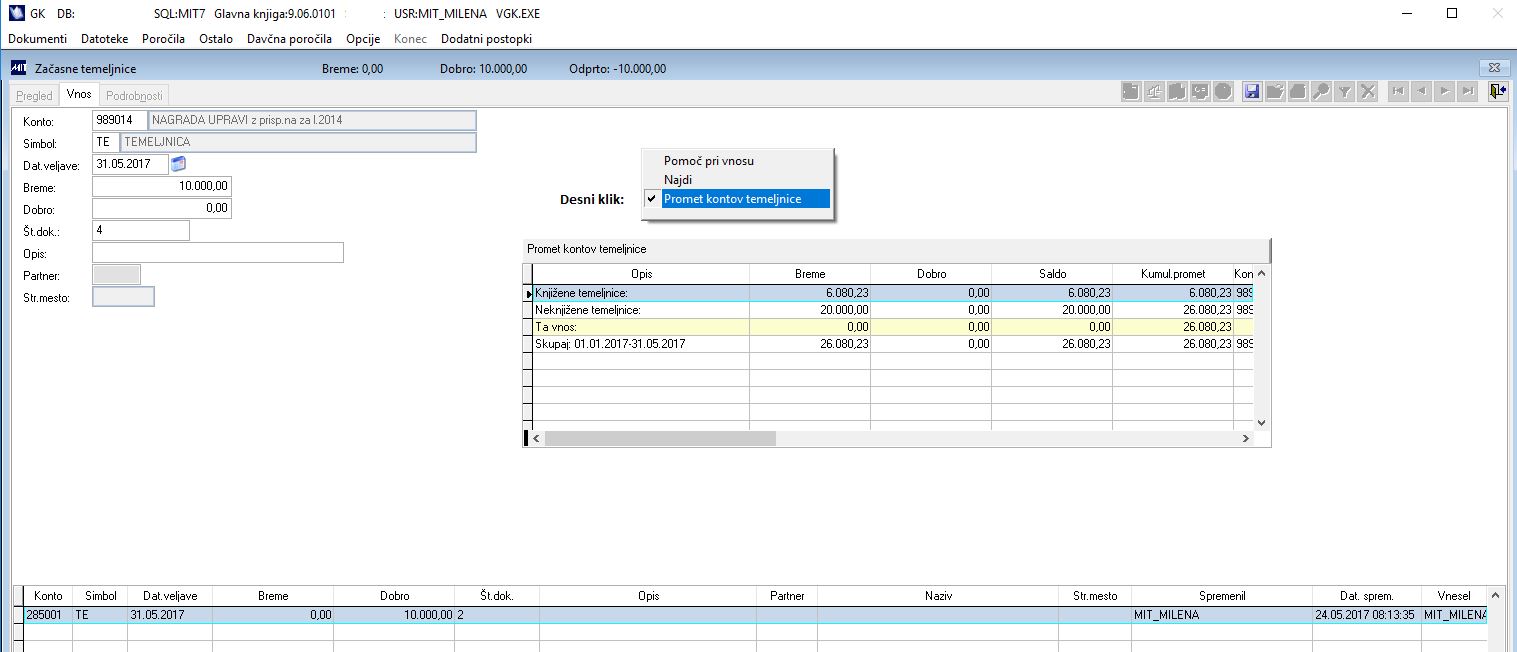Viewport: 1517px width, 652px height.
Task: Open the calendar picker beside Dat.veljave
Action: click(x=179, y=164)
